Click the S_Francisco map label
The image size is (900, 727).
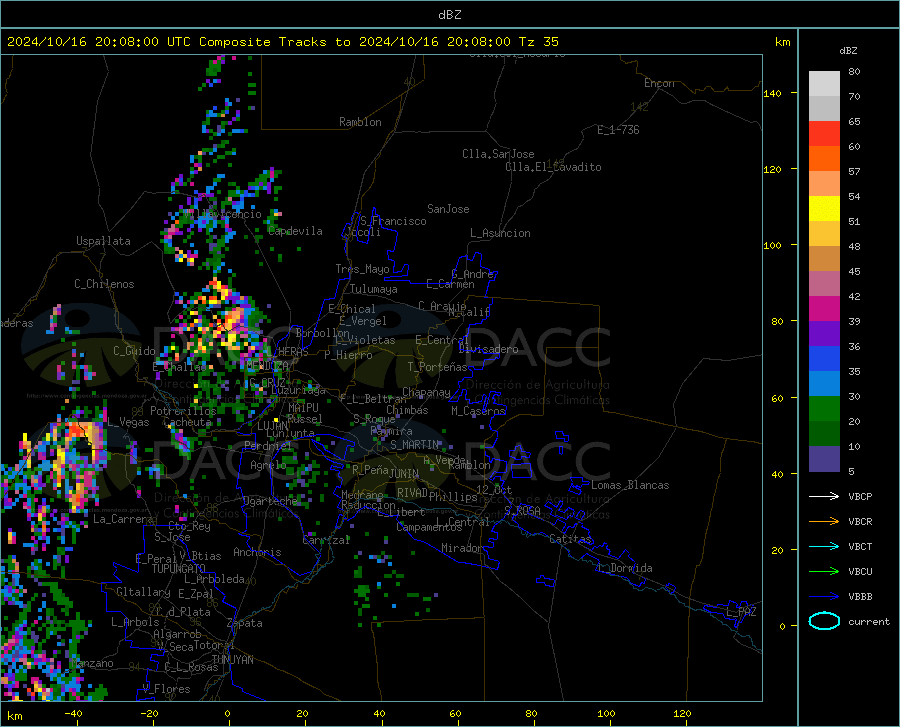click(x=393, y=221)
